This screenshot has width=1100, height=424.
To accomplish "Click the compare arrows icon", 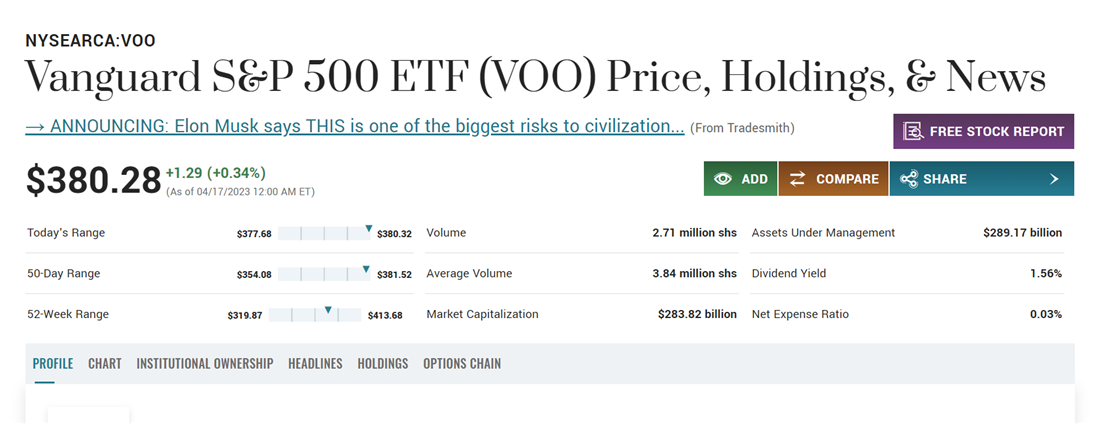I will tap(798, 179).
